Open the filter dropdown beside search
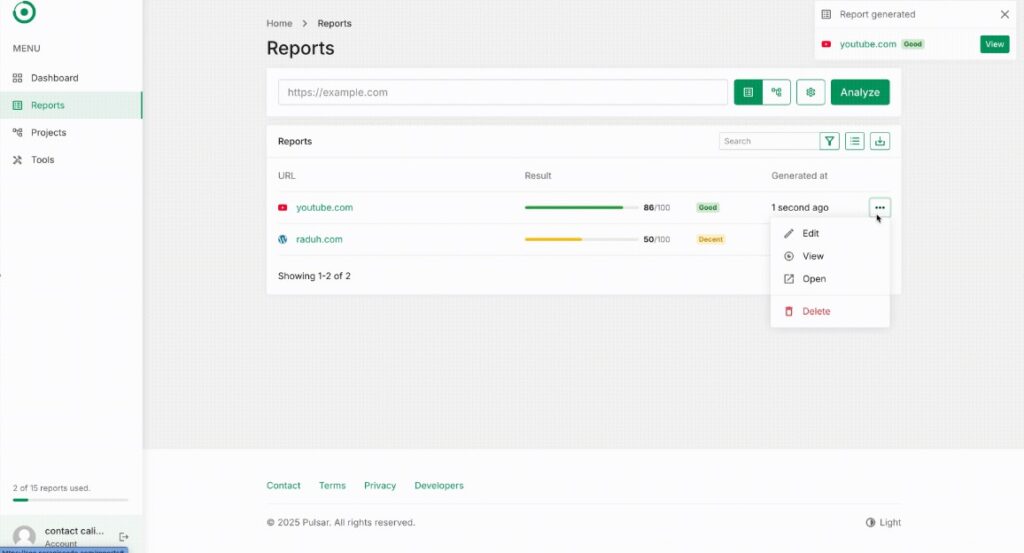Image resolution: width=1024 pixels, height=553 pixels. [829, 141]
